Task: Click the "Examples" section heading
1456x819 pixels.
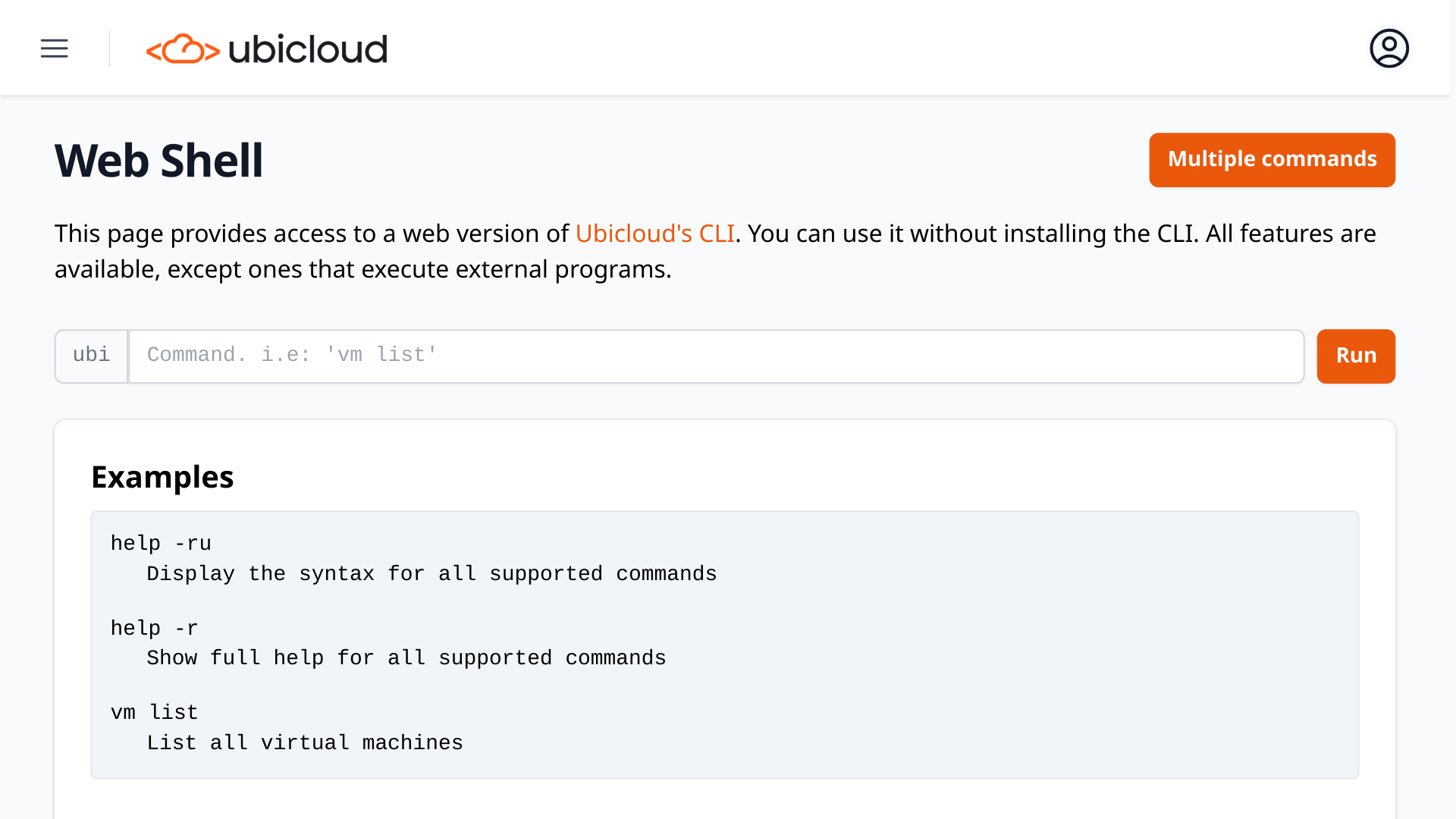Action: tap(162, 477)
